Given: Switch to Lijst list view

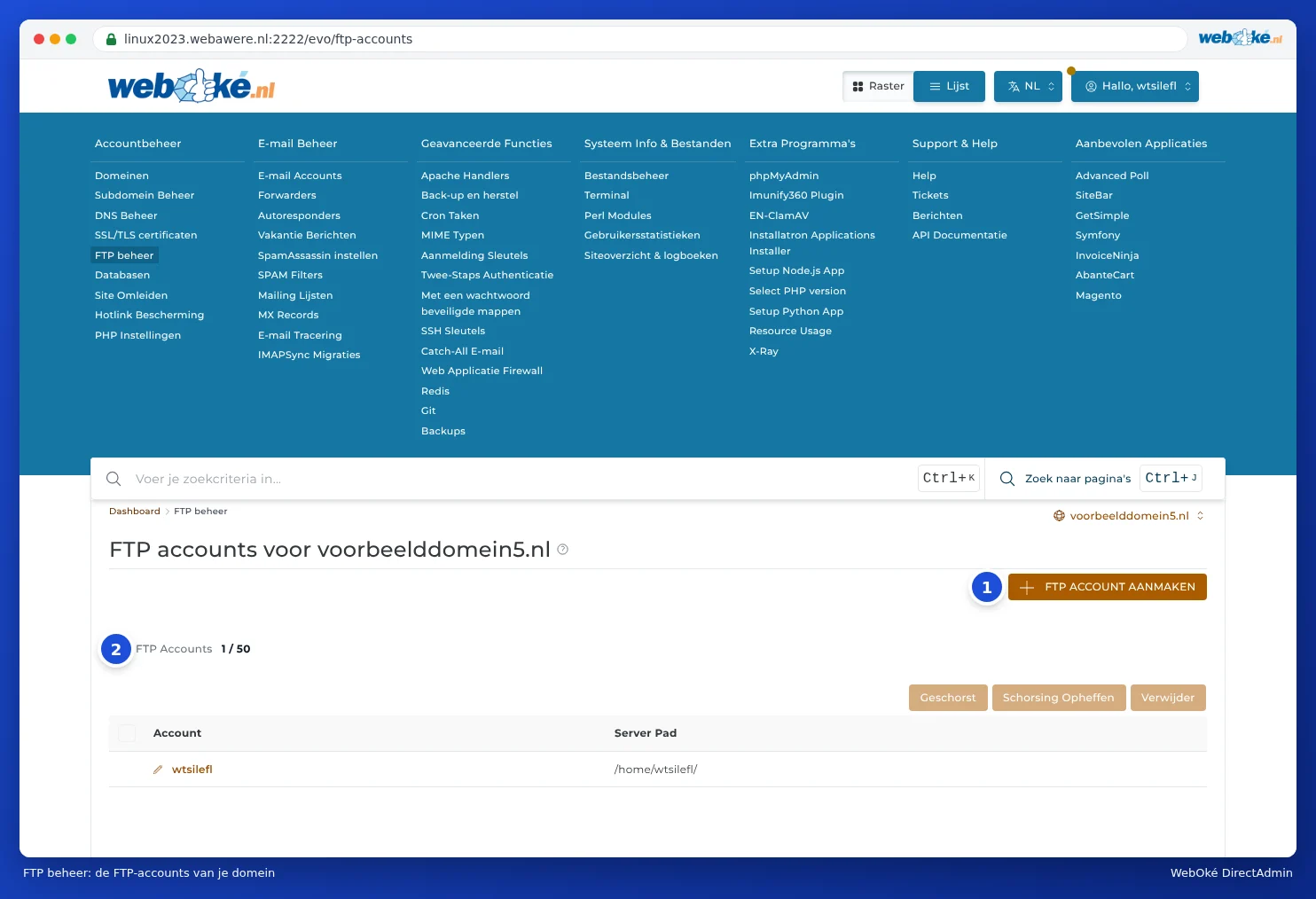Looking at the screenshot, I should click(949, 86).
